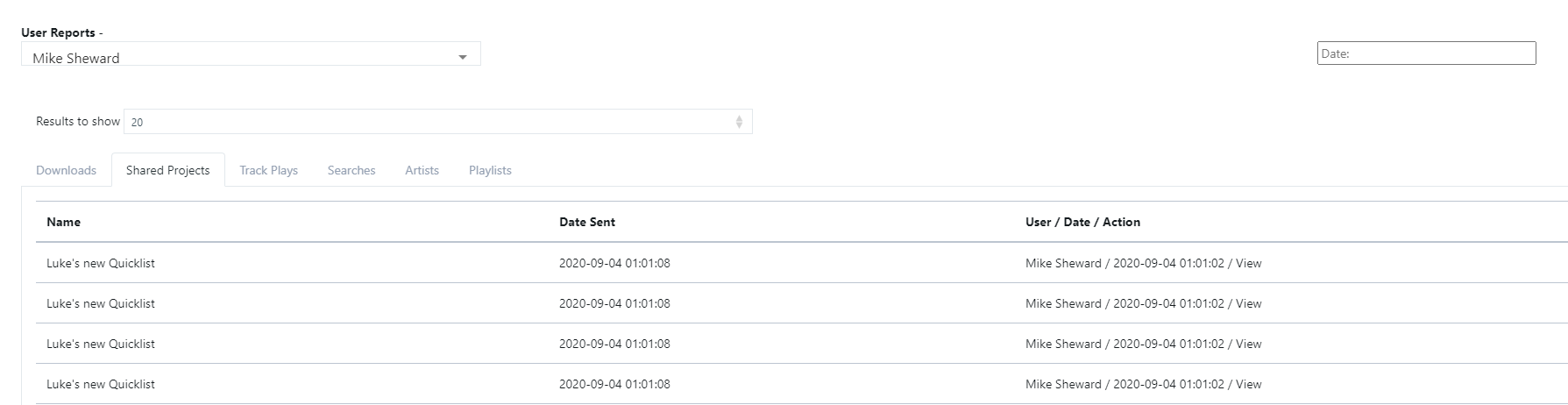1568x405 pixels.
Task: Click View in the fourth table row
Action: pyautogui.click(x=1248, y=384)
